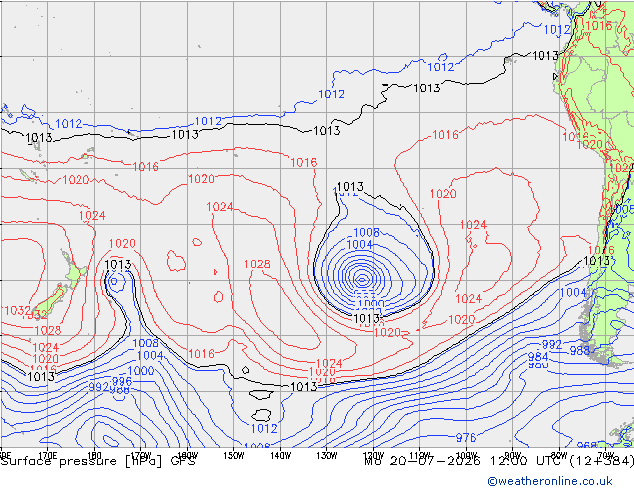This screenshot has height=490, width=634.
Task: Click the red 1016 label over northern South America
Action: click(x=598, y=25)
